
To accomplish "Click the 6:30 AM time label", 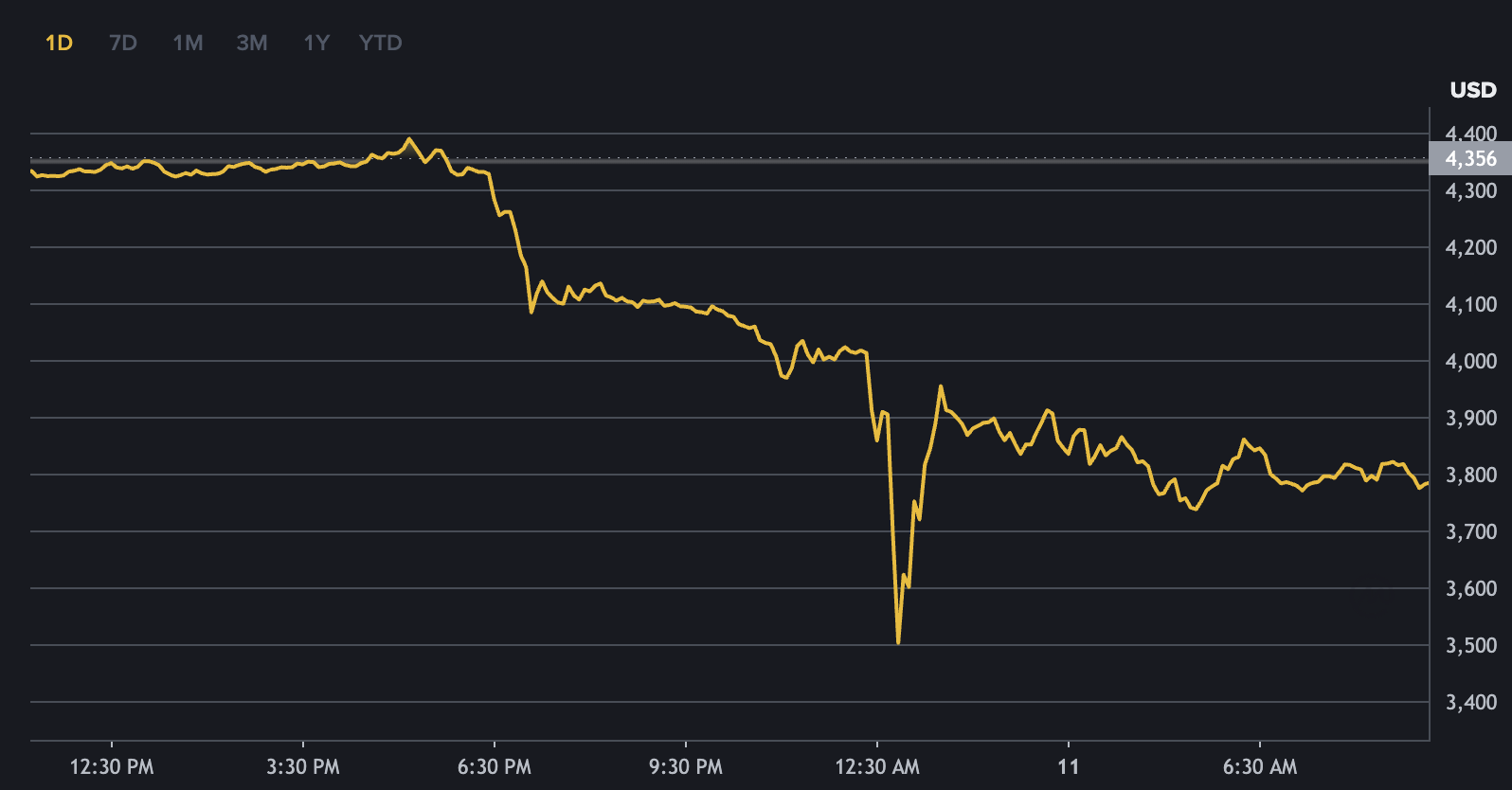I will 1260,766.
